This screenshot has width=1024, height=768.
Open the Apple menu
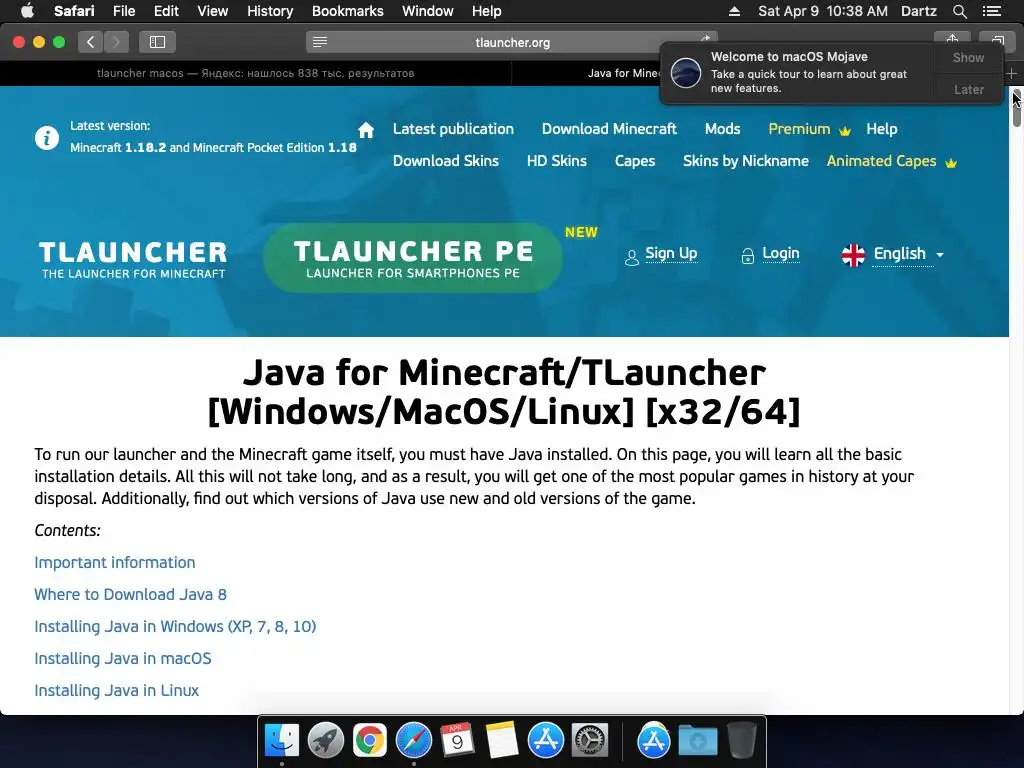[x=27, y=11]
